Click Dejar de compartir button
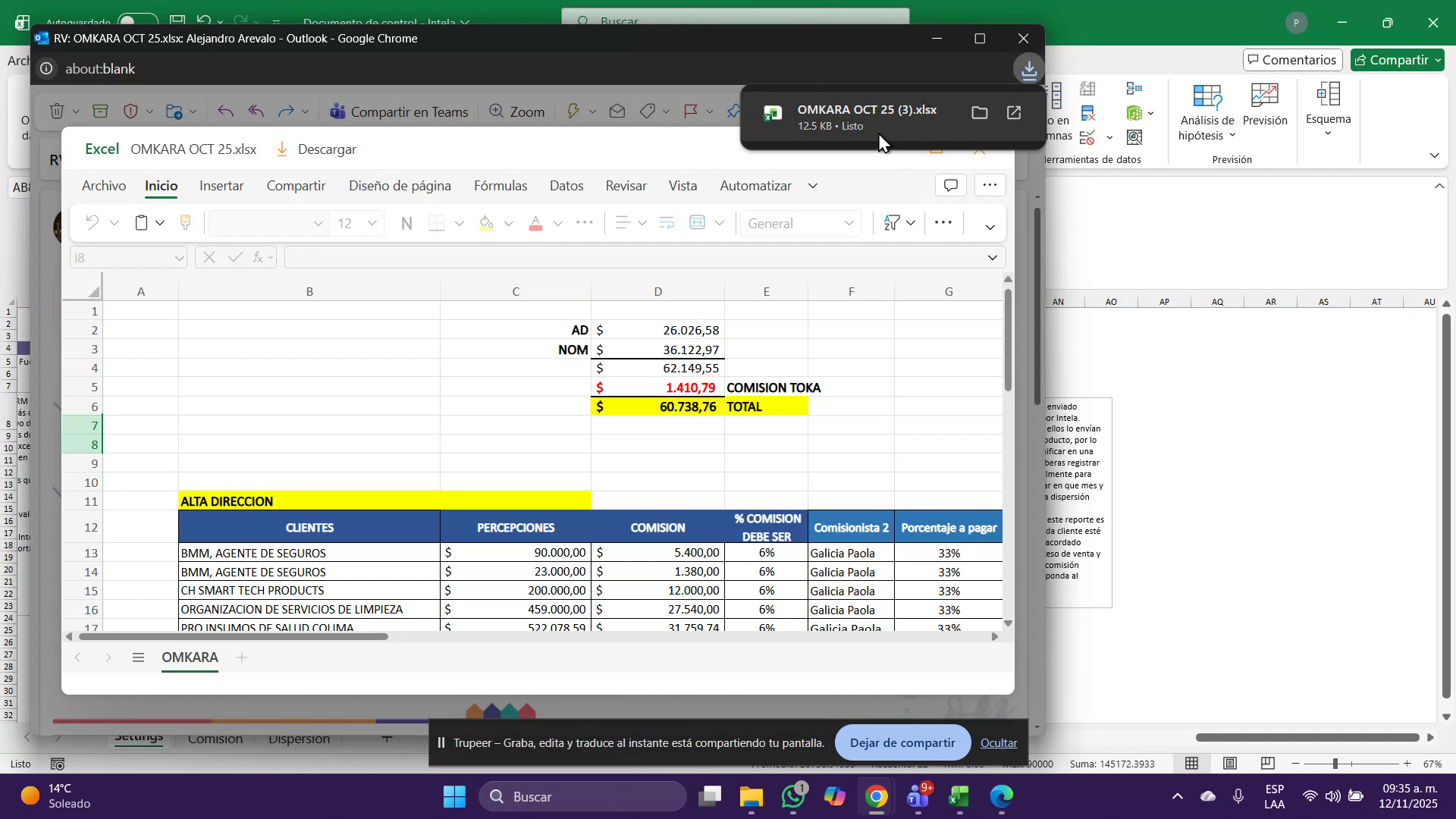This screenshot has height=819, width=1456. [902, 742]
